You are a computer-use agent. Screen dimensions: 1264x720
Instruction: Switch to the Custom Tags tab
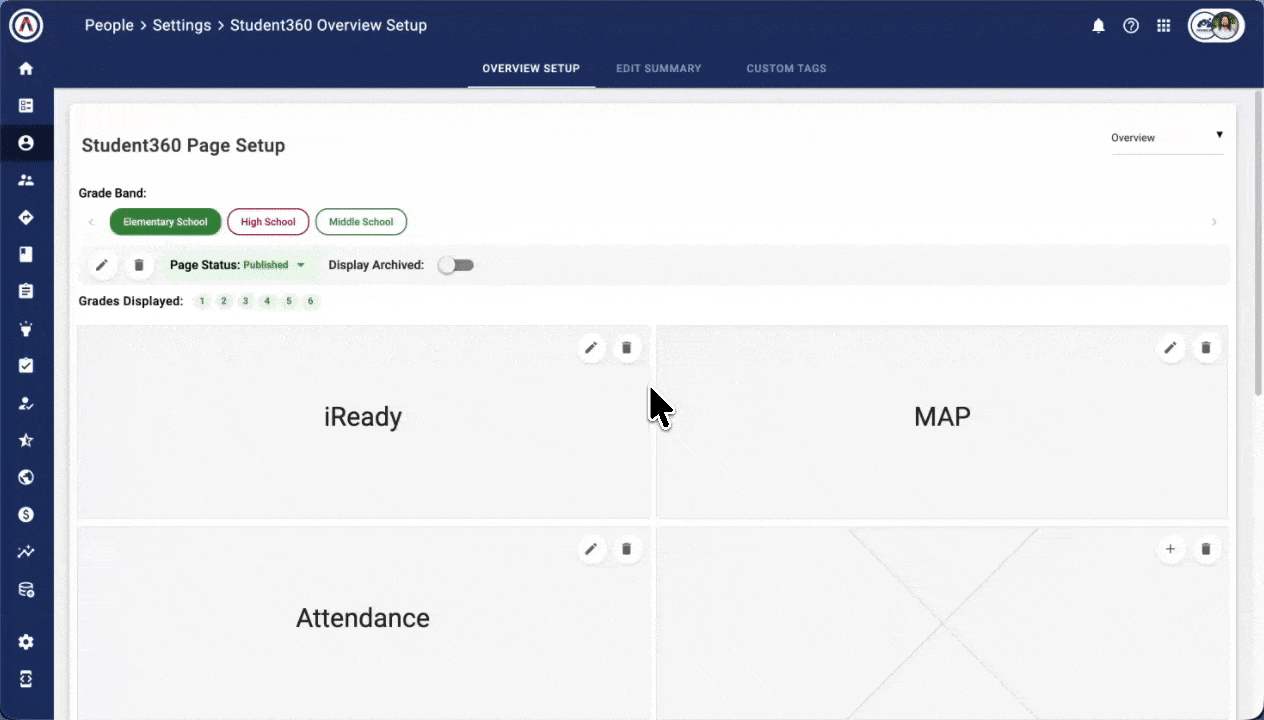pos(786,69)
